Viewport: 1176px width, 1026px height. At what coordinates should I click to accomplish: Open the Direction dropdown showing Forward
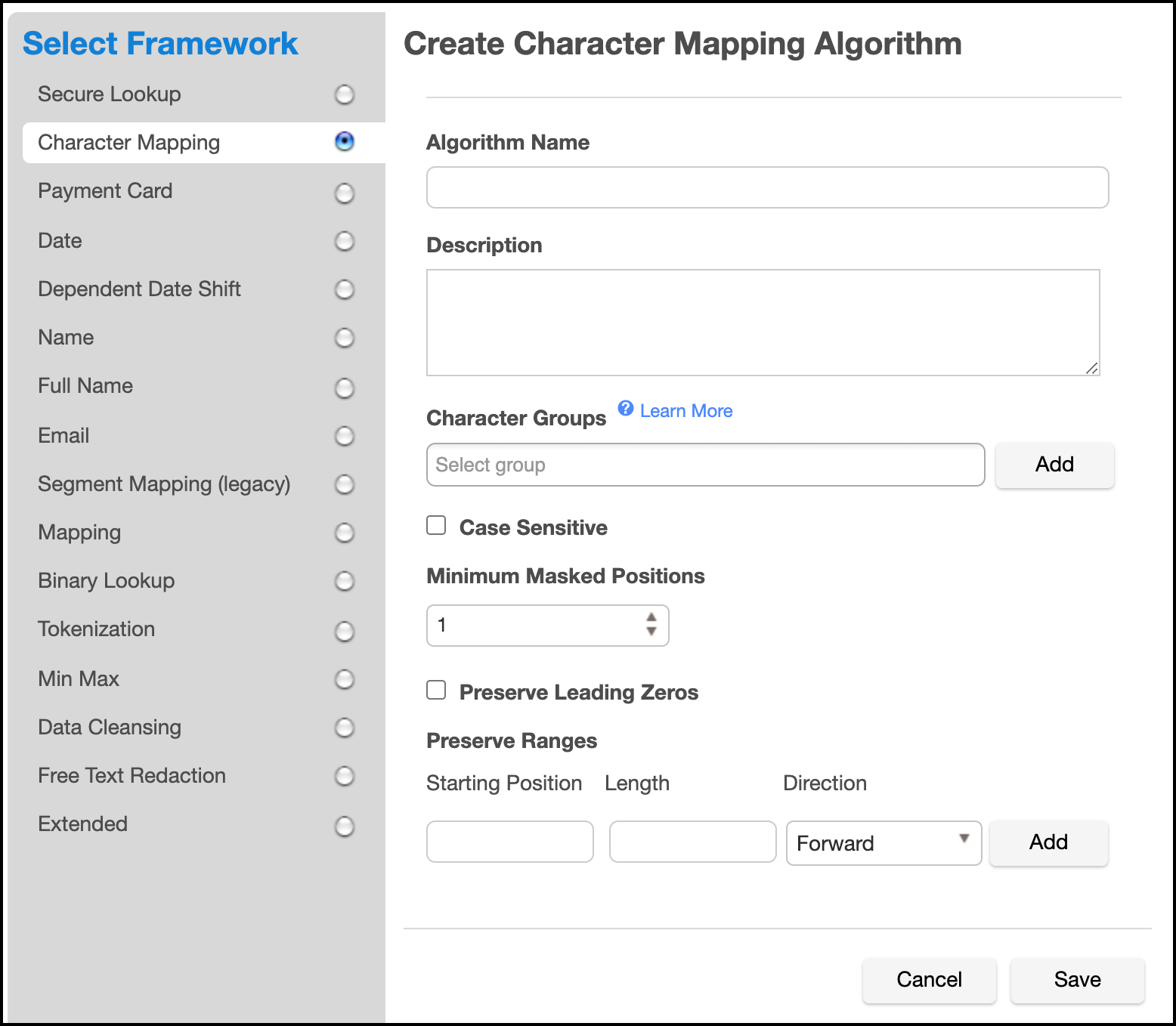pos(883,843)
